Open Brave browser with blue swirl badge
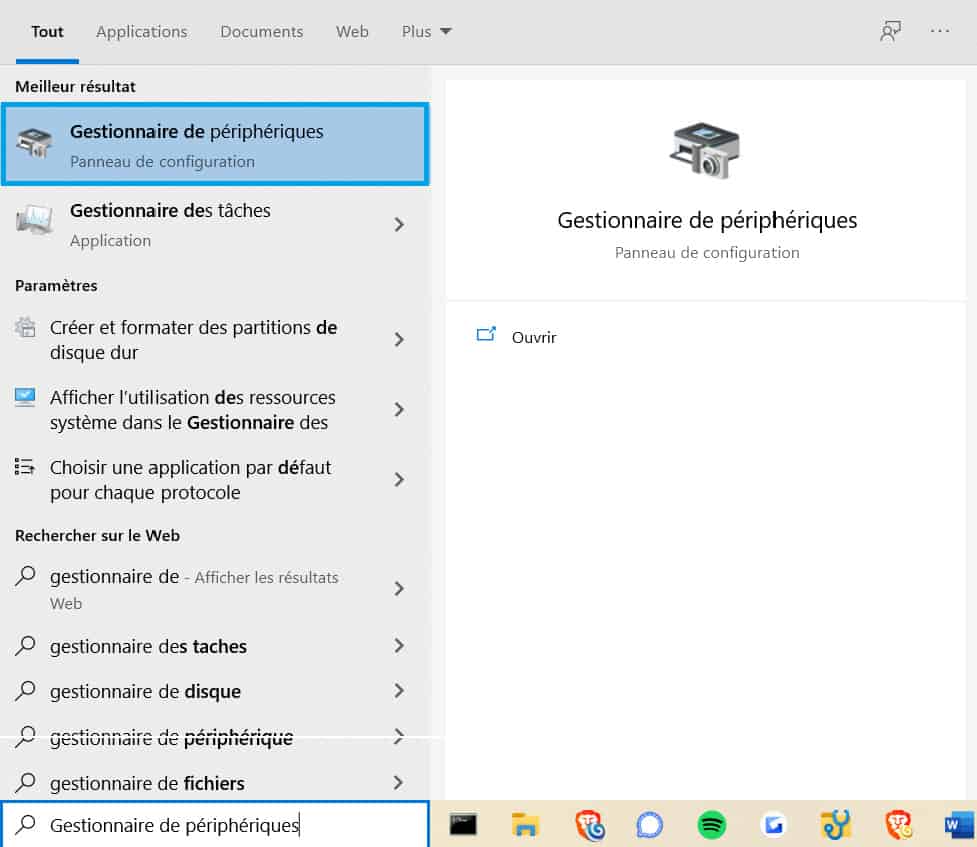This screenshot has width=977, height=847. [x=588, y=825]
